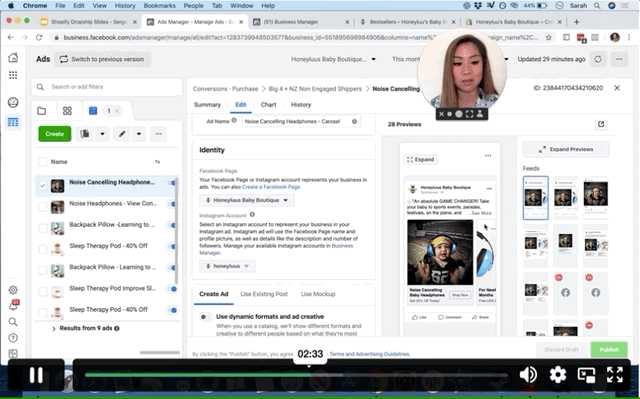Image resolution: width=640 pixels, height=399 pixels.
Task: Click the Instagram Account info icon
Action: 252,215
